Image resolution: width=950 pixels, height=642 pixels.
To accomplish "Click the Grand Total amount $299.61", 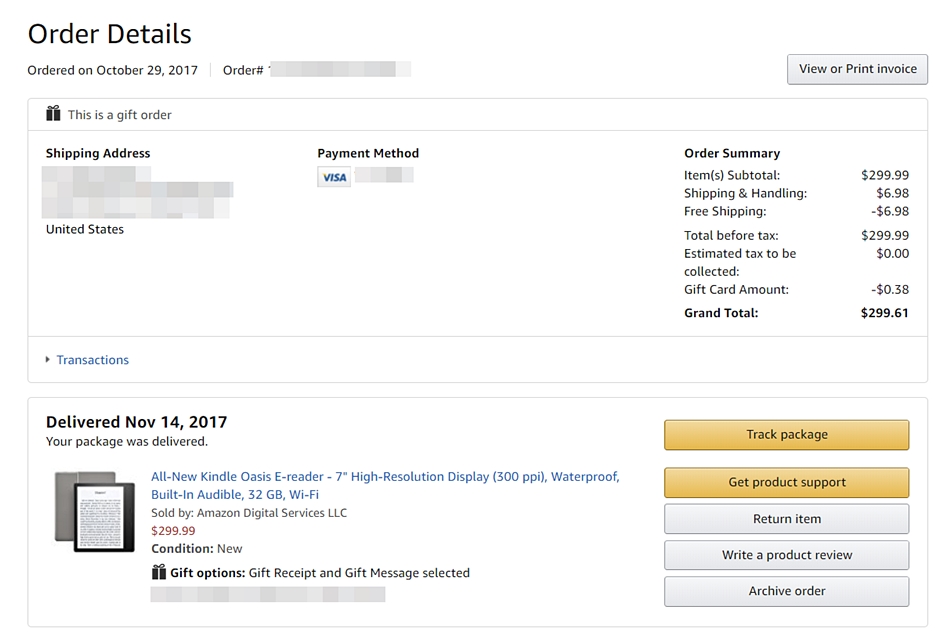I will (884, 313).
